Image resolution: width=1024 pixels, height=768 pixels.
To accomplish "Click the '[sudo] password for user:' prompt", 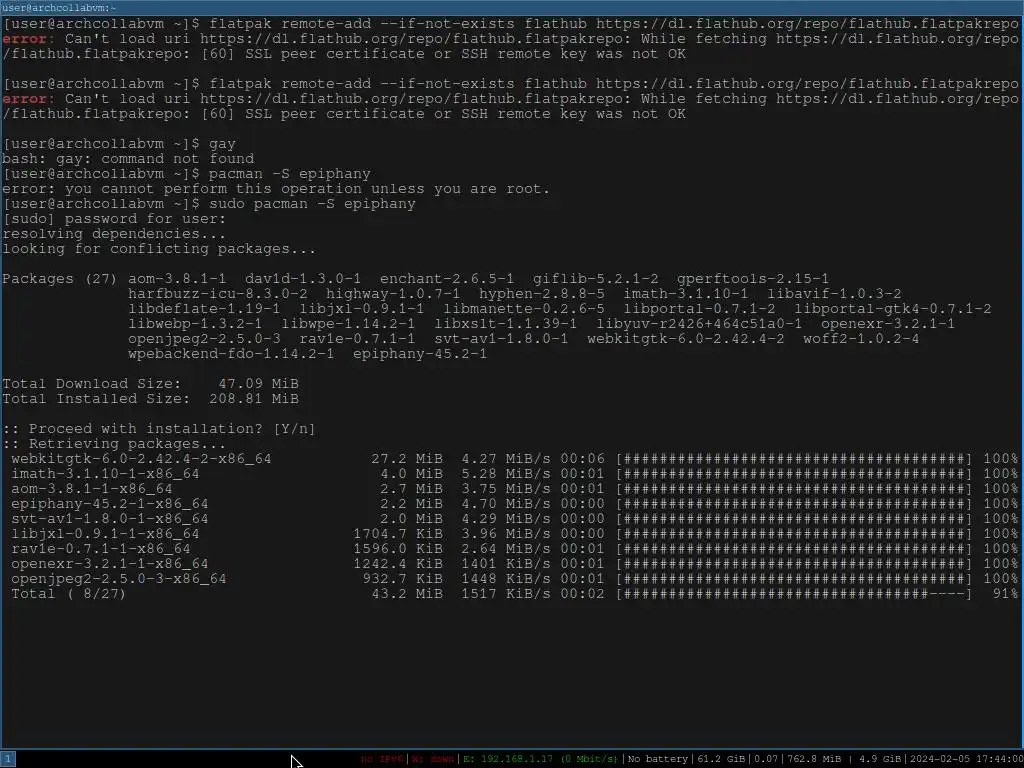I will point(114,219).
